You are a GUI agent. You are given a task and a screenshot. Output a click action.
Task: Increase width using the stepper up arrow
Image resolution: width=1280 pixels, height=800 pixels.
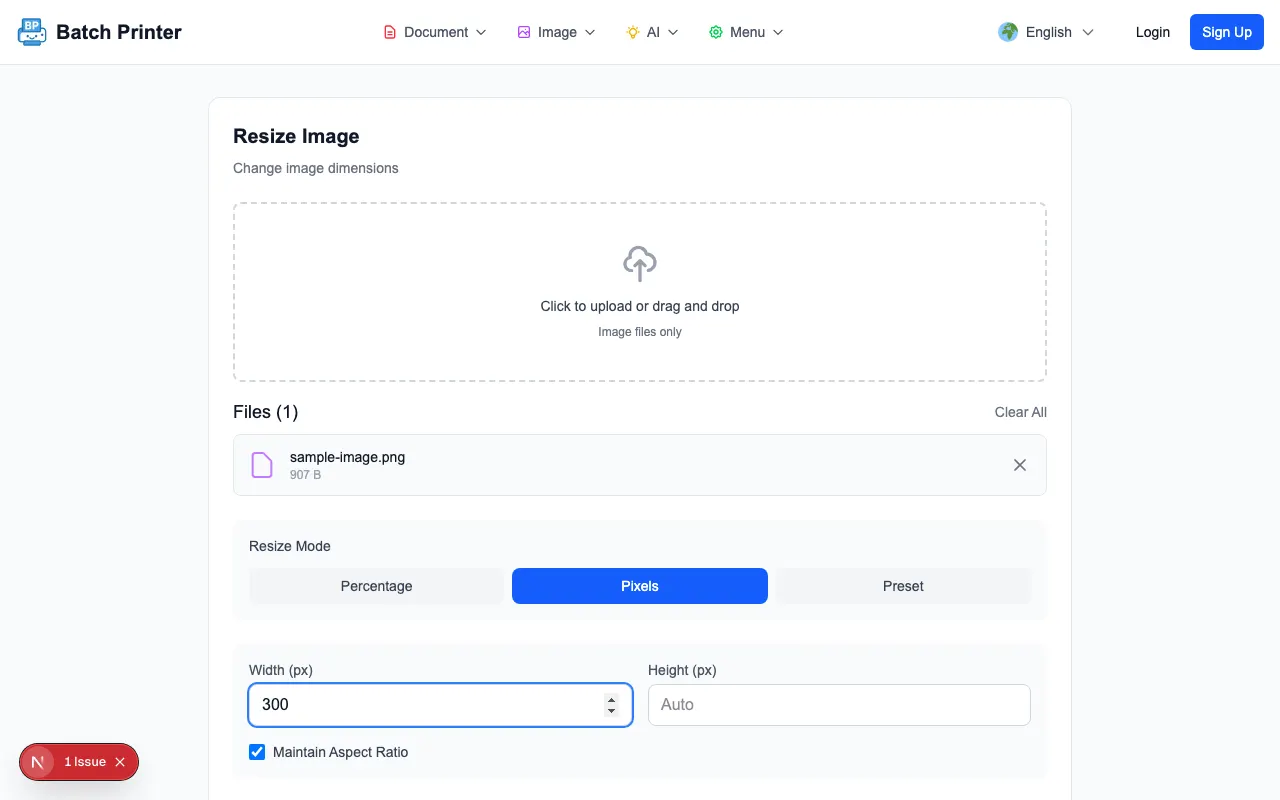pyautogui.click(x=612, y=699)
